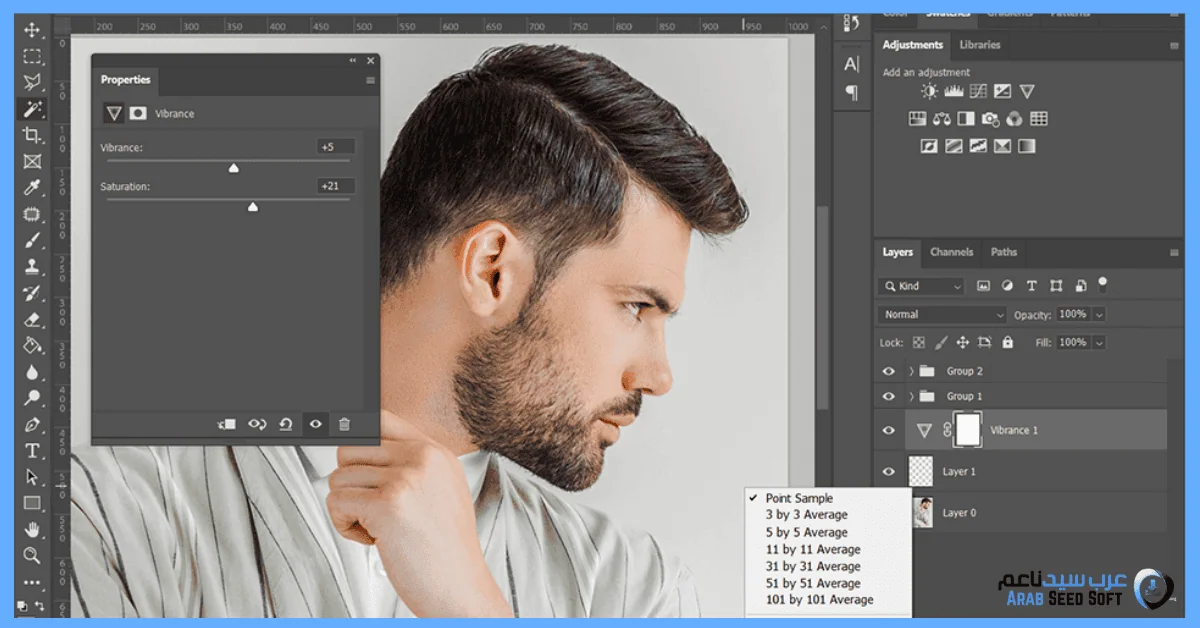Image resolution: width=1200 pixels, height=628 pixels.
Task: Select the Magic Wand tool
Action: click(32, 109)
